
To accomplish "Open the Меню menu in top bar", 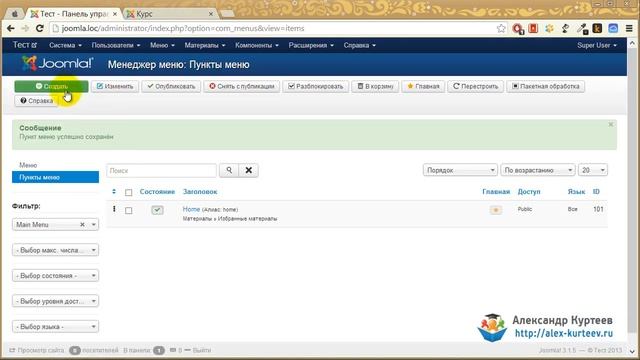I will coord(162,45).
